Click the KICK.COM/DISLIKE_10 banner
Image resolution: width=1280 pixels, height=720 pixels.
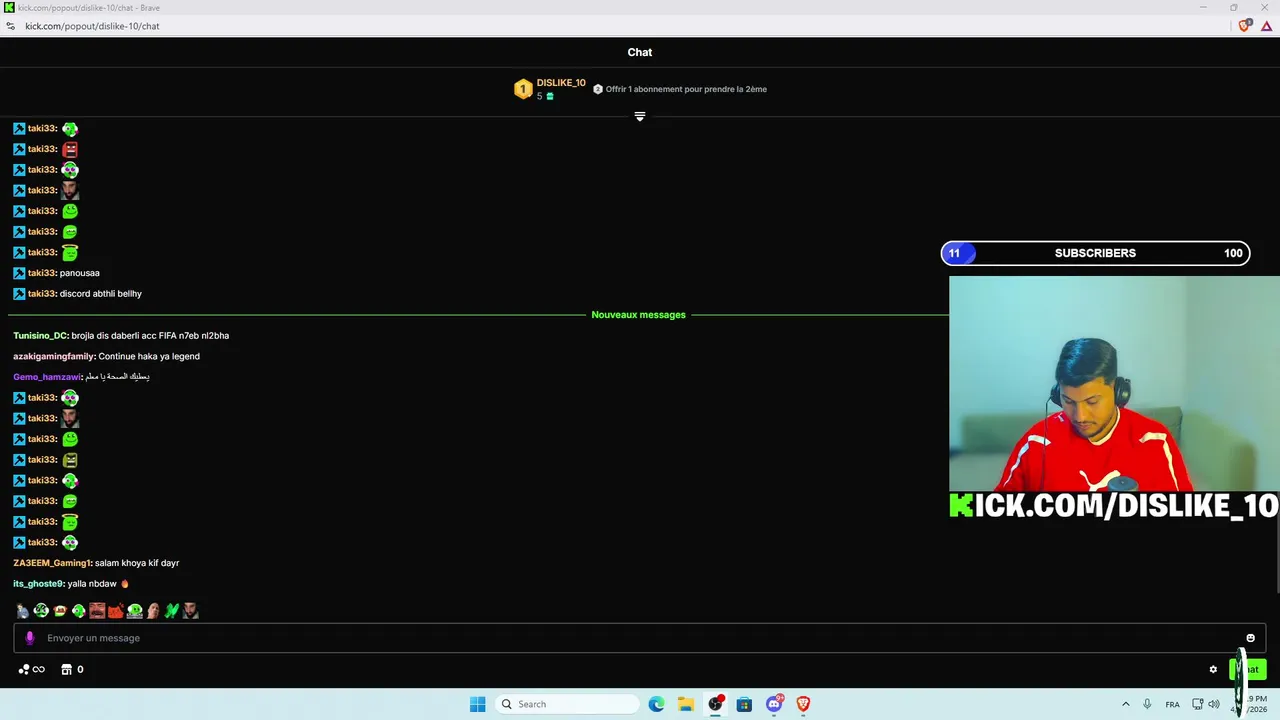tap(1114, 505)
